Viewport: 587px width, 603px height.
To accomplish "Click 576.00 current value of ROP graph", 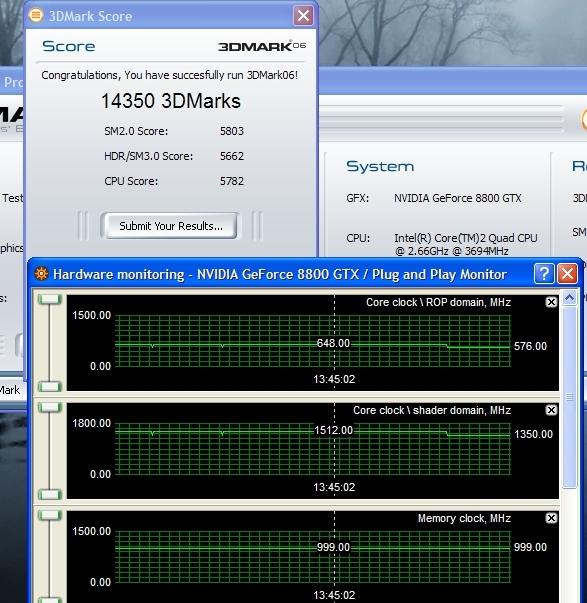I will [530, 346].
